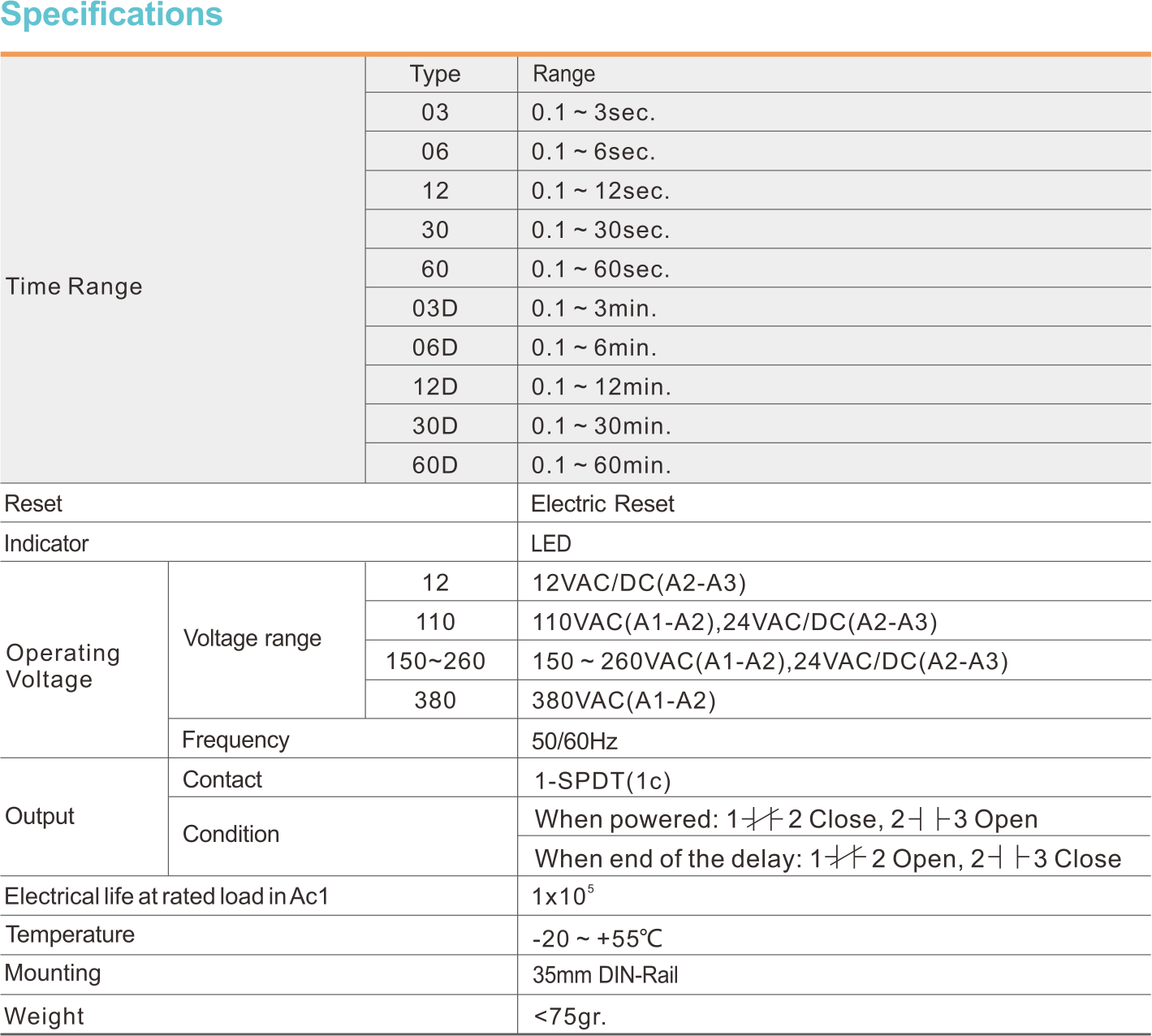Select the '1-SPDT(1c)' value

coord(602,781)
